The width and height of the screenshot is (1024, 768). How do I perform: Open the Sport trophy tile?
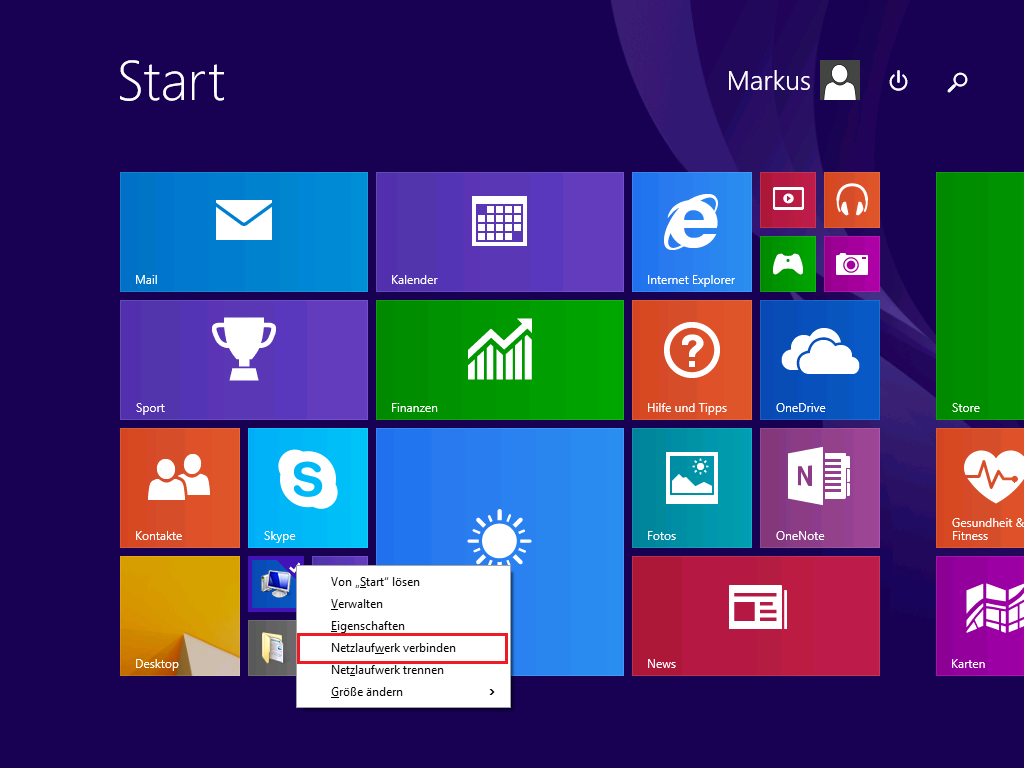244,360
